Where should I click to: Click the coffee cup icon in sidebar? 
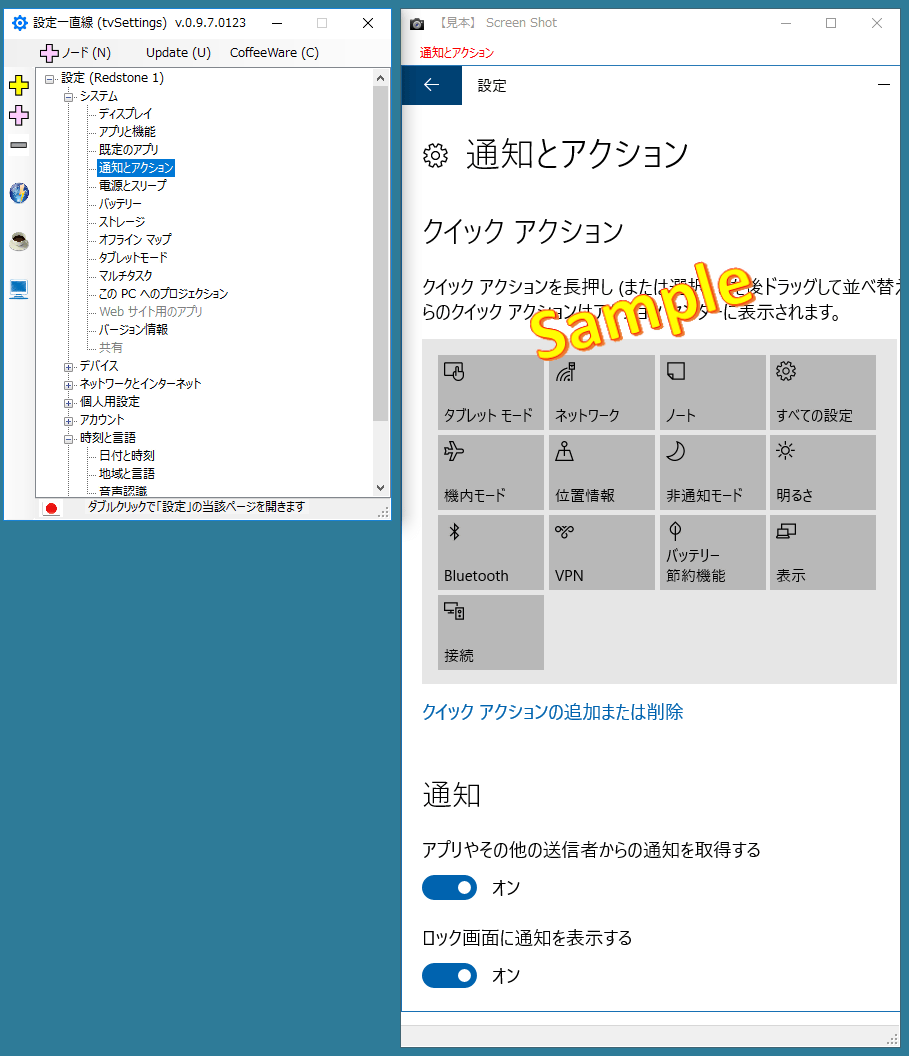click(18, 241)
